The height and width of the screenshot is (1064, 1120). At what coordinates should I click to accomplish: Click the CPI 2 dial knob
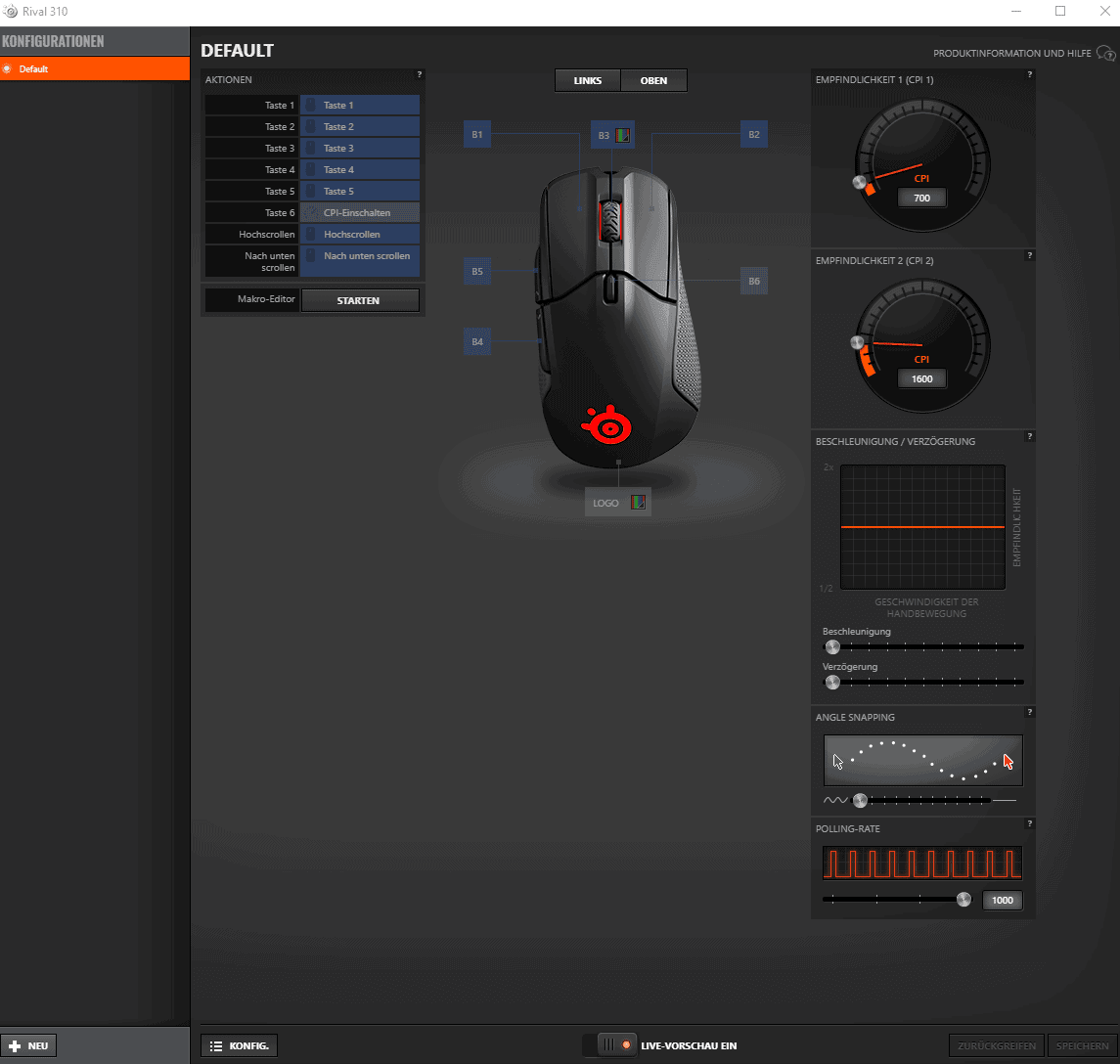tap(857, 342)
